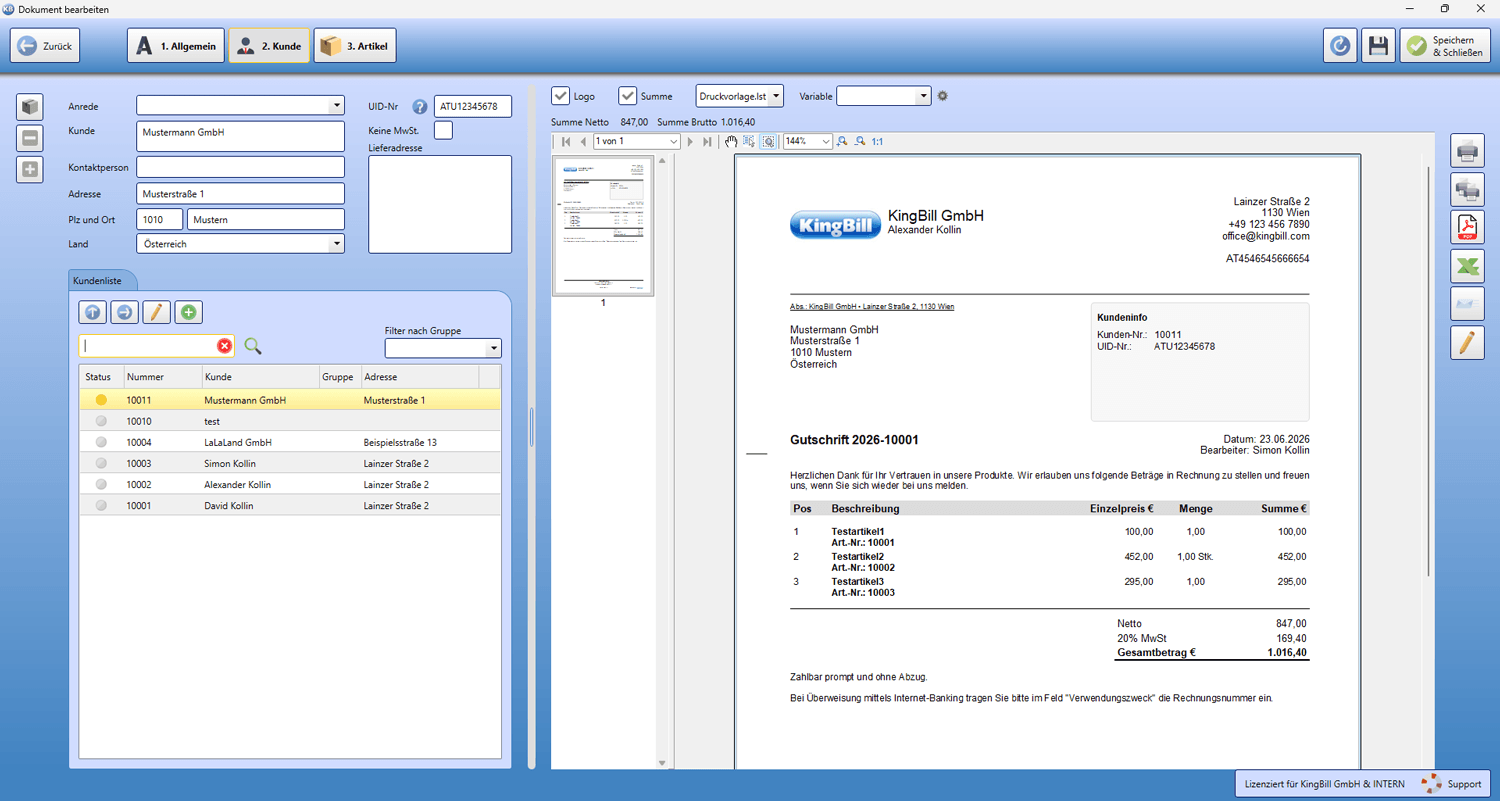Toggle status dot for Mustermann GmbH row
This screenshot has height=801, width=1500.
100,400
